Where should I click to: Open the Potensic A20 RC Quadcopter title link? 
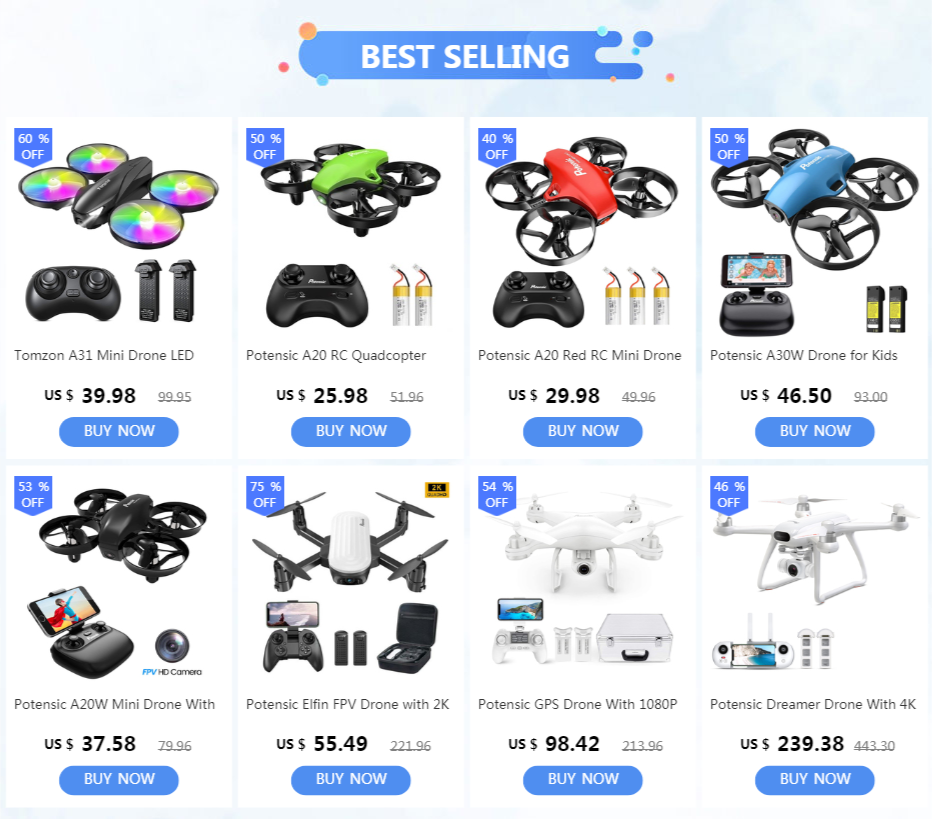coord(336,355)
